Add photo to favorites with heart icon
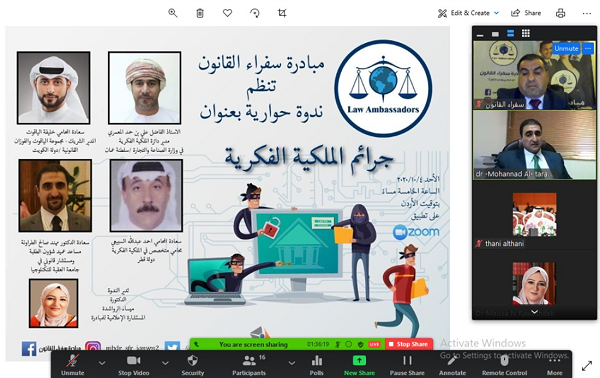 coord(227,13)
